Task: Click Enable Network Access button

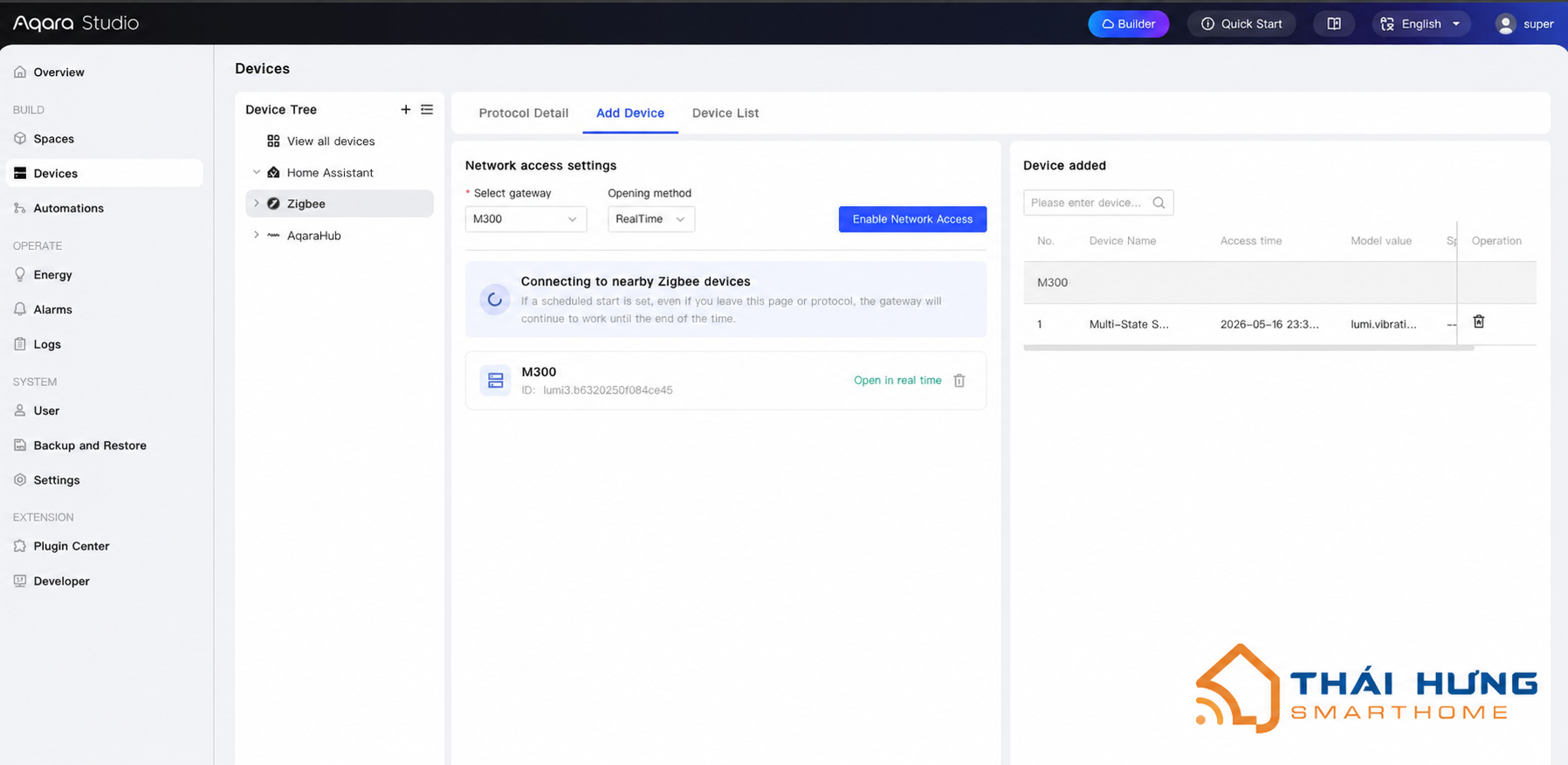Action: (912, 219)
